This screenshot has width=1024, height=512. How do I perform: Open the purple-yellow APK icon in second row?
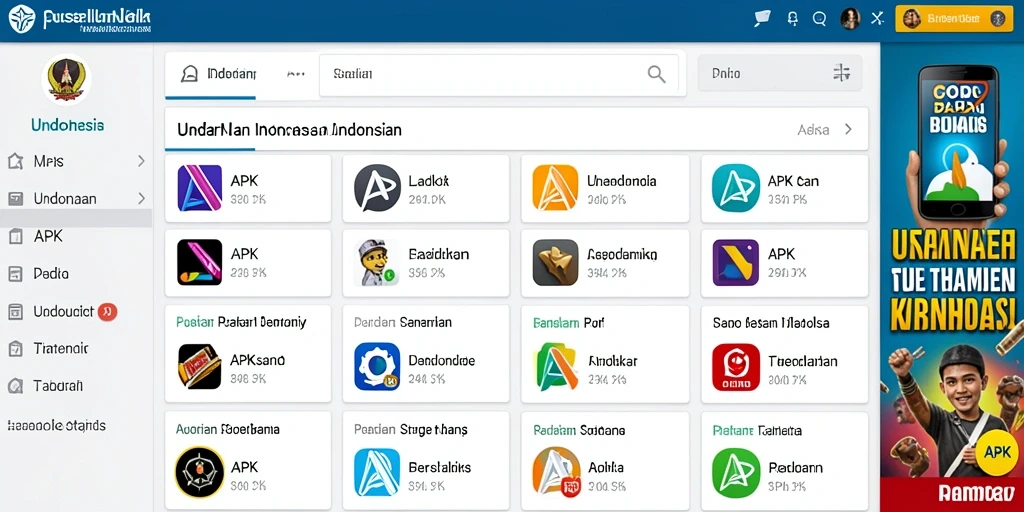click(x=735, y=263)
